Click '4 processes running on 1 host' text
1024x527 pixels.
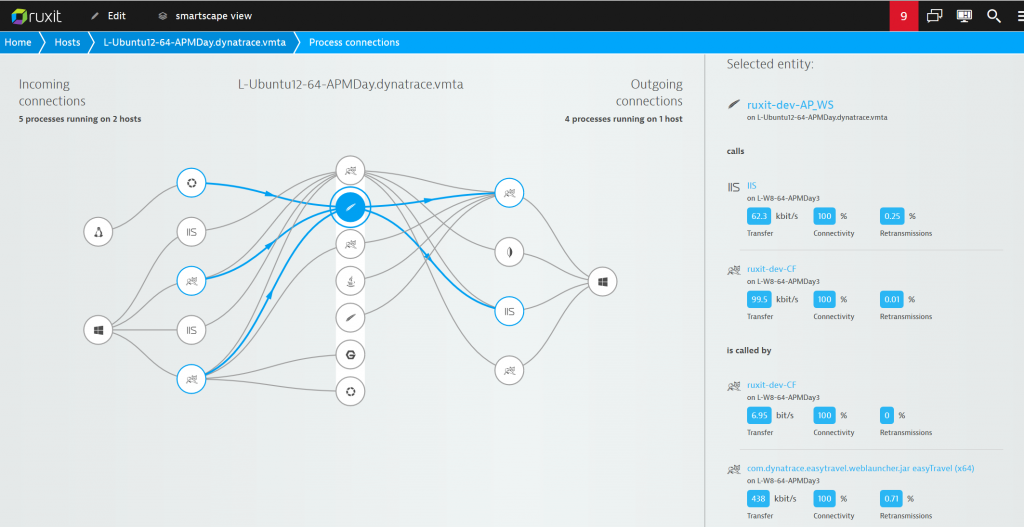point(624,119)
